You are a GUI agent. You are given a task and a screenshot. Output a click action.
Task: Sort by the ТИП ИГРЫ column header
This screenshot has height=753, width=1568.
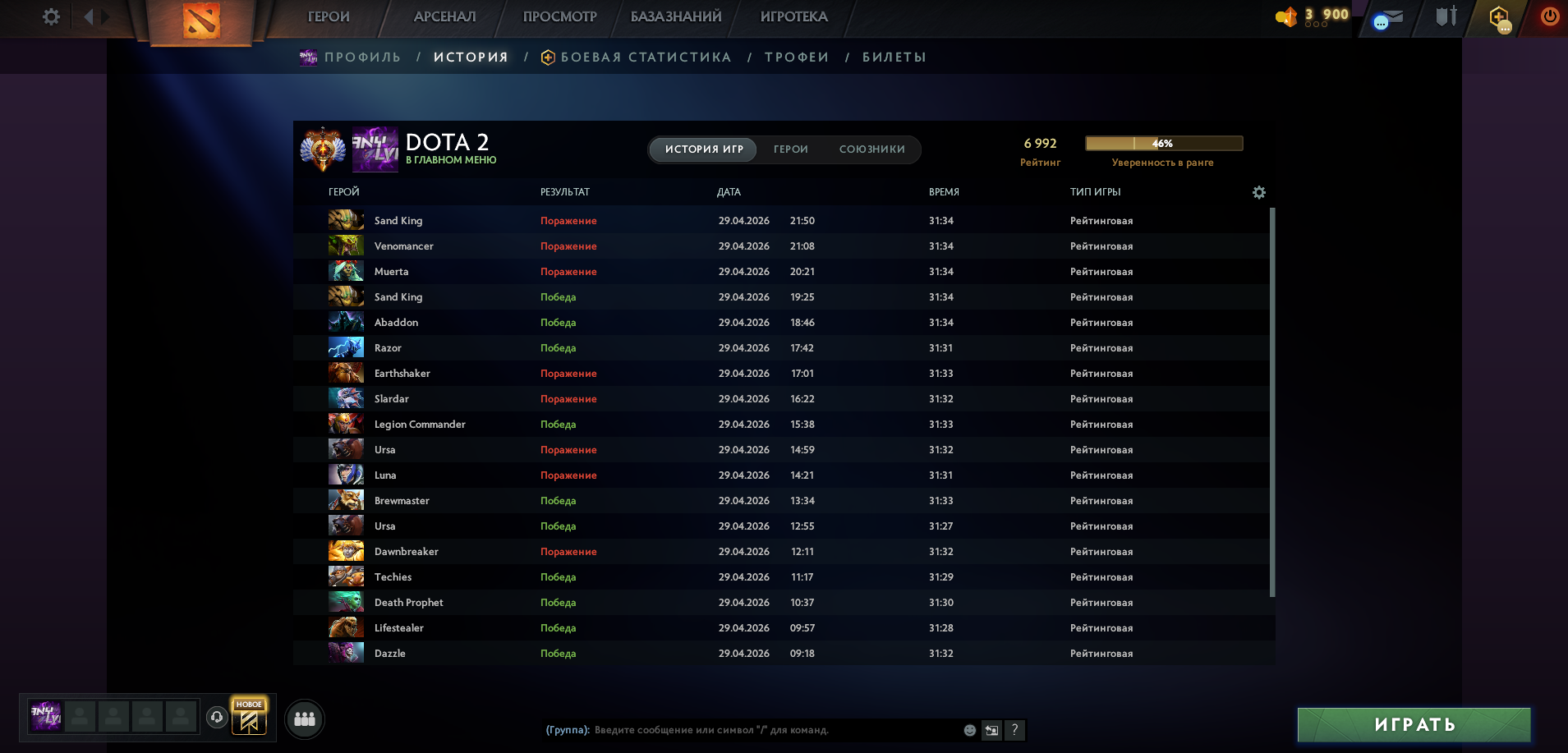pyautogui.click(x=1095, y=192)
